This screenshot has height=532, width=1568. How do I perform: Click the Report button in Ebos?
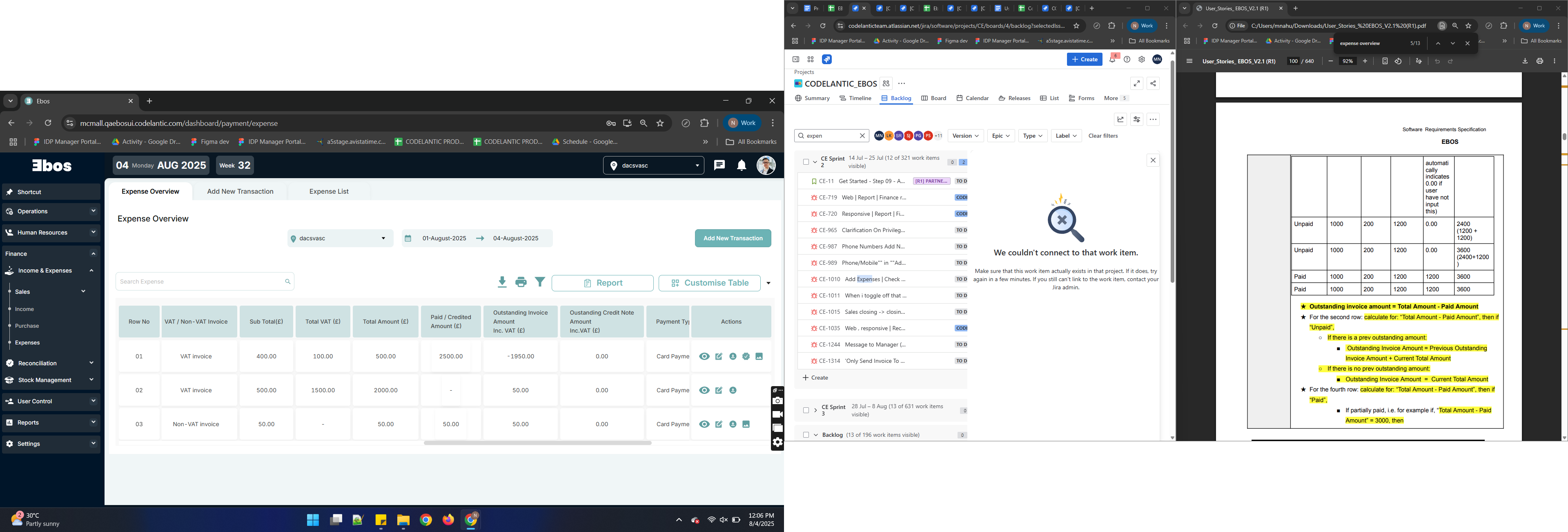[602, 283]
